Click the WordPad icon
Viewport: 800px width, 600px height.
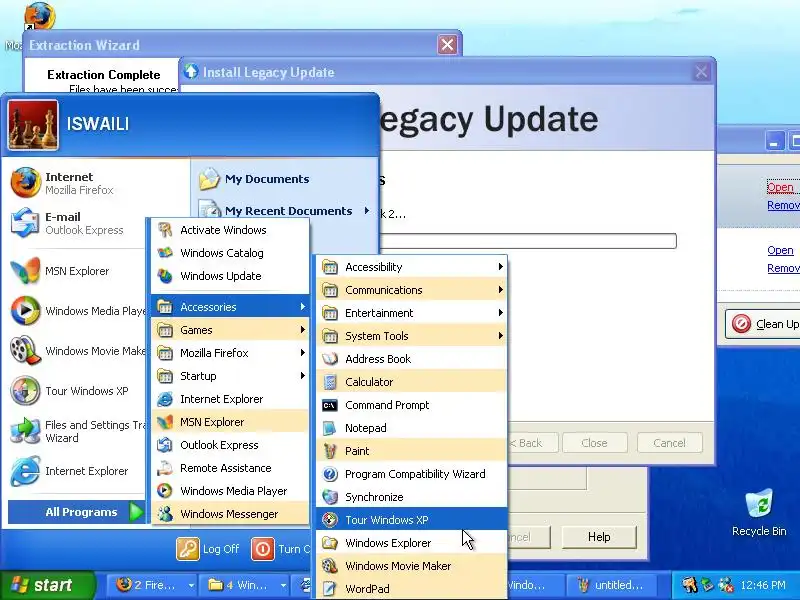point(330,589)
